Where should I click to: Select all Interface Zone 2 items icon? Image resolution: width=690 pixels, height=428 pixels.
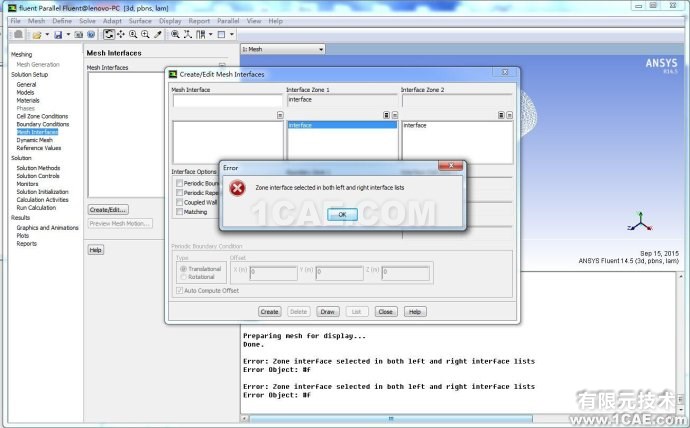[501, 115]
